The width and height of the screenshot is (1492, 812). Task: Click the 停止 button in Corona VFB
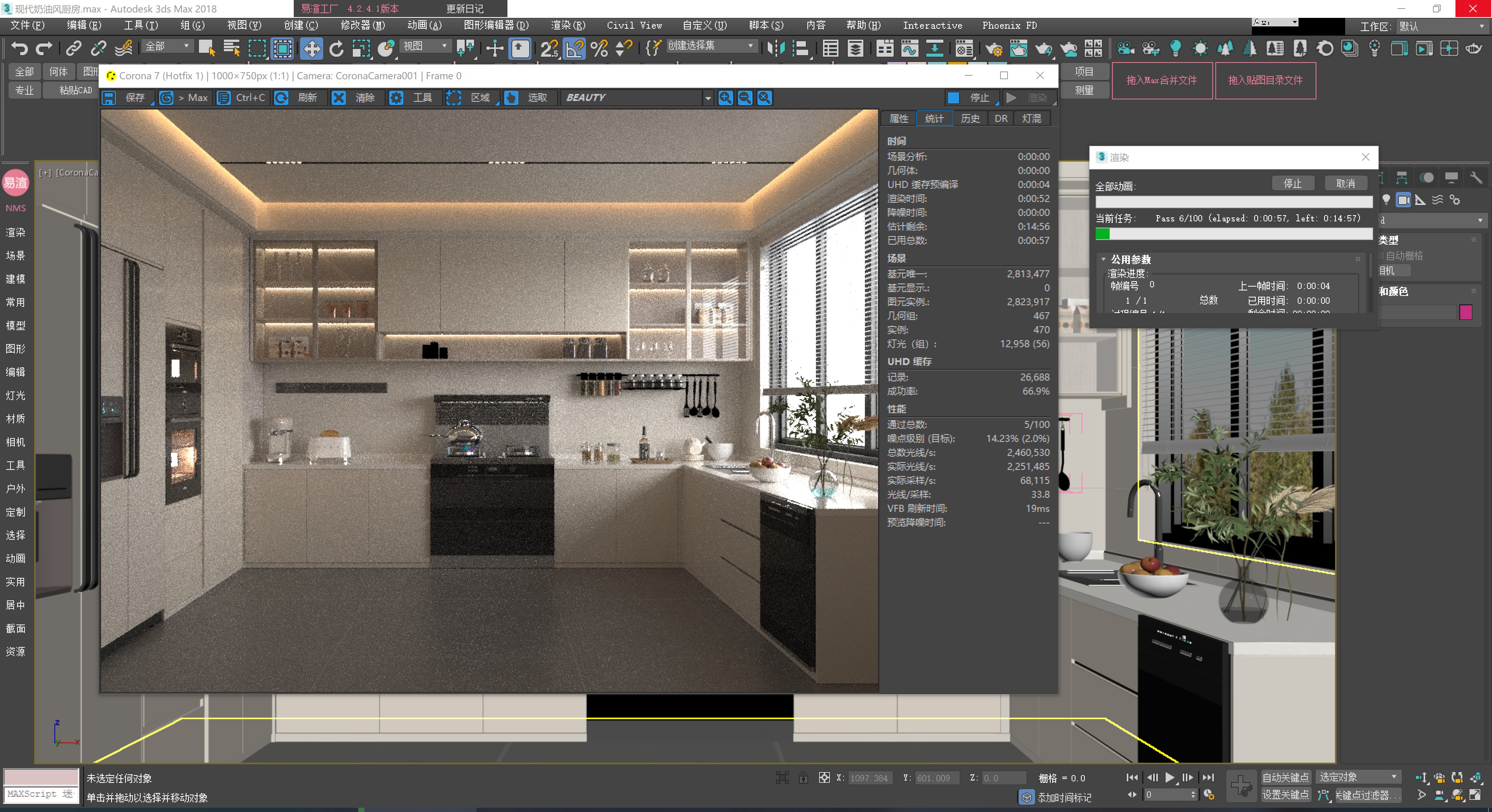(x=972, y=98)
